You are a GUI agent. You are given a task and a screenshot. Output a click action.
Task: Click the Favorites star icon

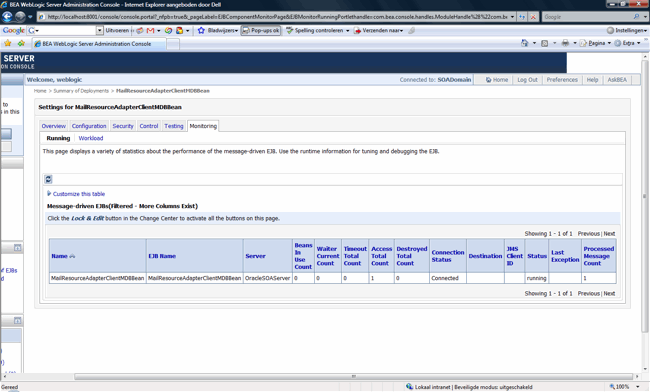pyautogui.click(x=7, y=43)
